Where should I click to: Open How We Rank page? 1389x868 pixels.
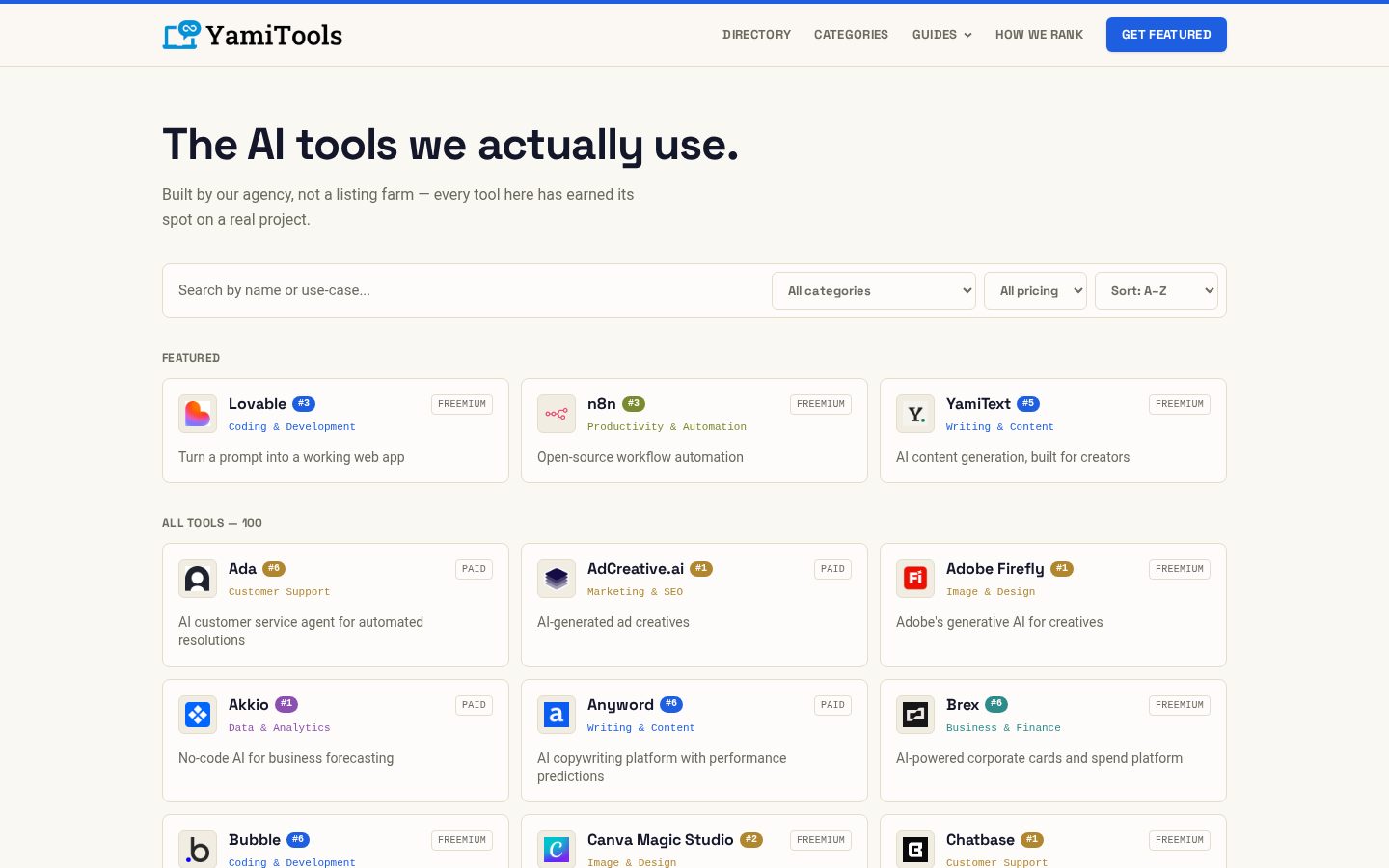pos(1039,35)
